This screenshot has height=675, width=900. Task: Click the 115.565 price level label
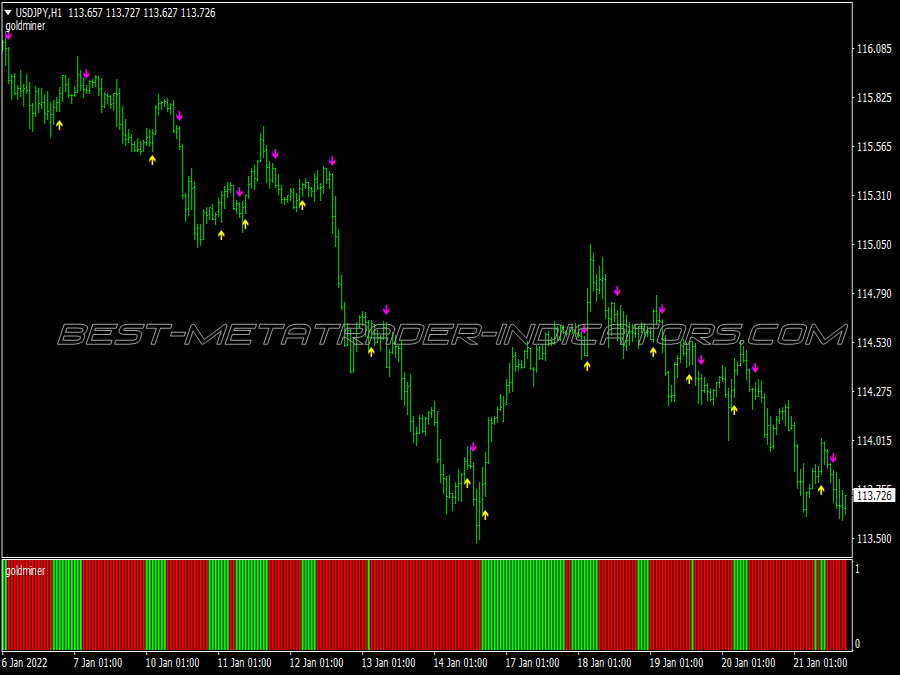874,147
